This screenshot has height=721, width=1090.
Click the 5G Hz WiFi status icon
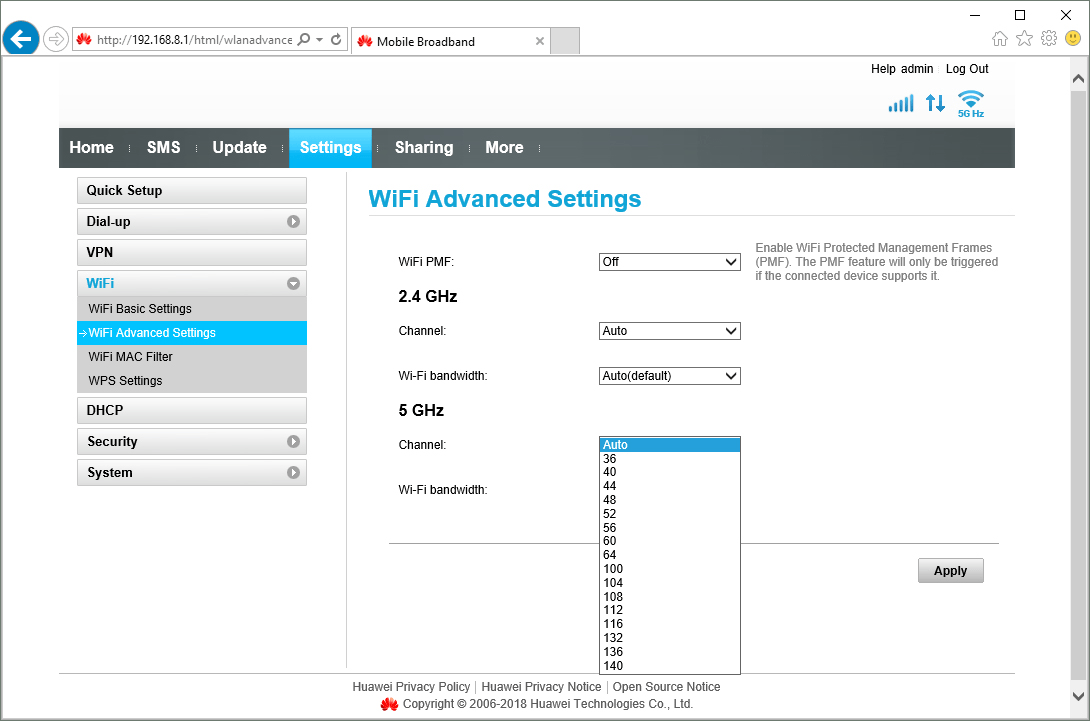pyautogui.click(x=970, y=103)
